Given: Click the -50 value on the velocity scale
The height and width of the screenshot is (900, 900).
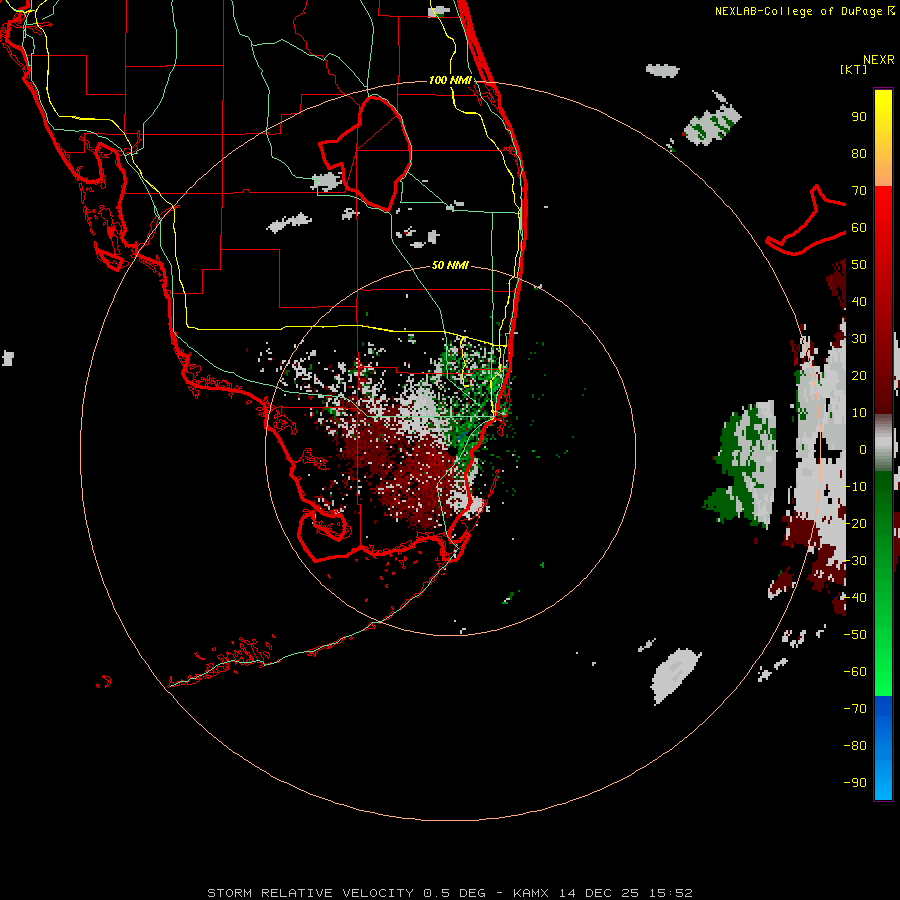Looking at the screenshot, I should click(x=855, y=635).
